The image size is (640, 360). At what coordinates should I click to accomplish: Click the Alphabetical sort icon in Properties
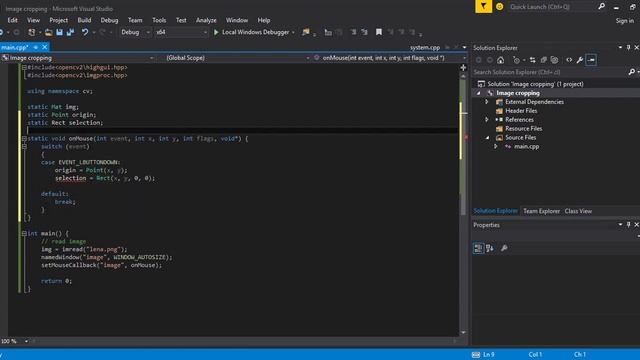pyautogui.click(x=490, y=248)
